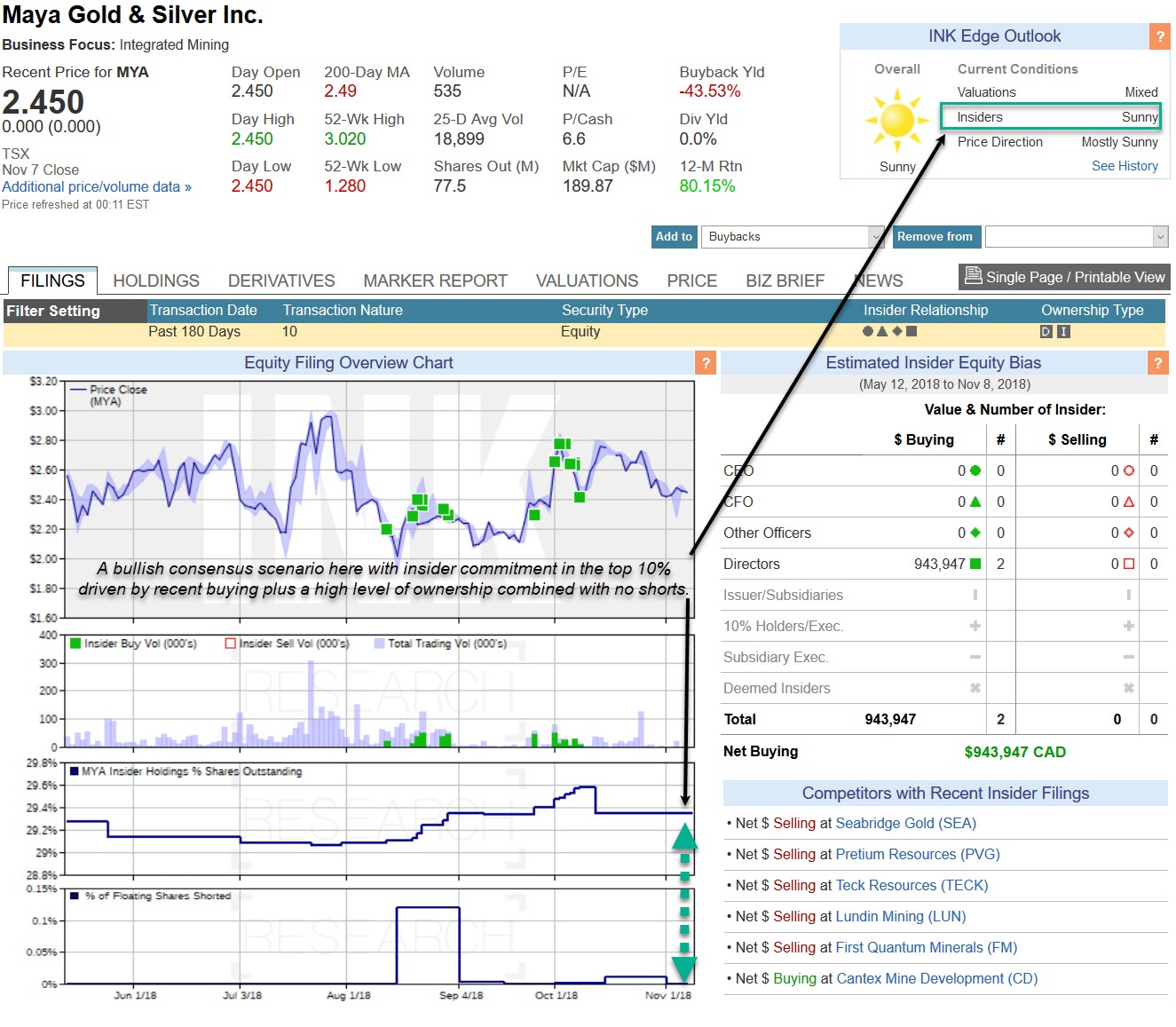1176x1027 pixels.
Task: Click the Equity security type filter value
Action: click(580, 331)
